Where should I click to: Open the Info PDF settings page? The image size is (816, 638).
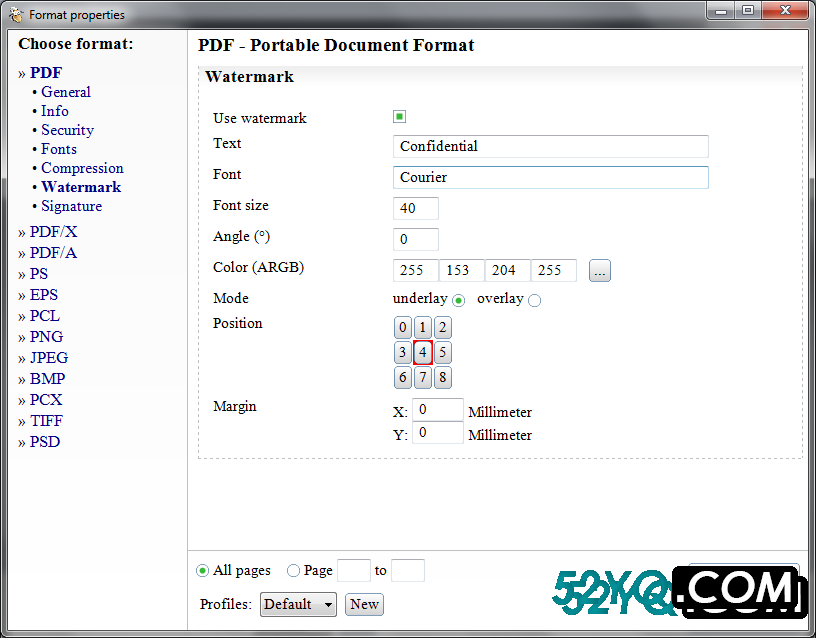coord(55,111)
